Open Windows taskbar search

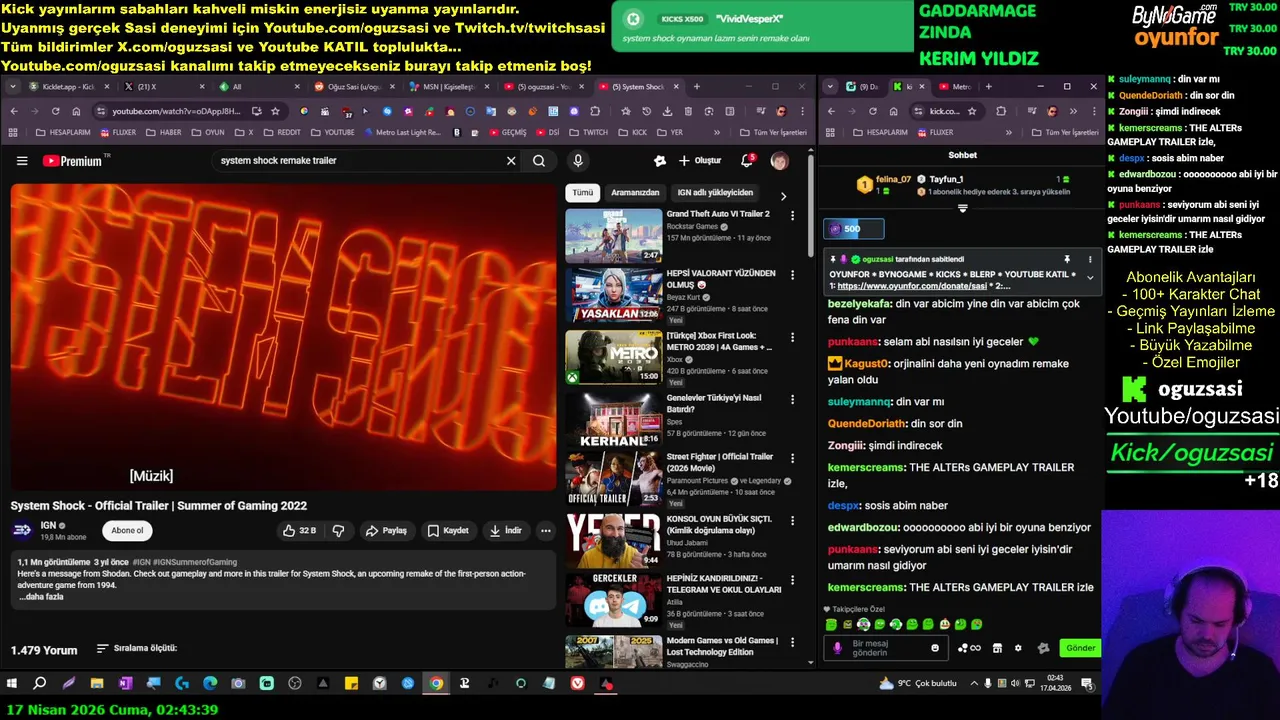tap(40, 684)
